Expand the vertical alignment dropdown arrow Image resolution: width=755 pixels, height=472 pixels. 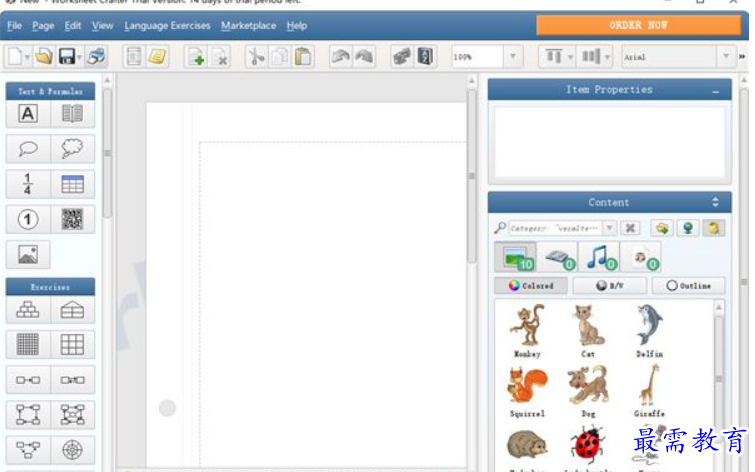[x=570, y=57]
